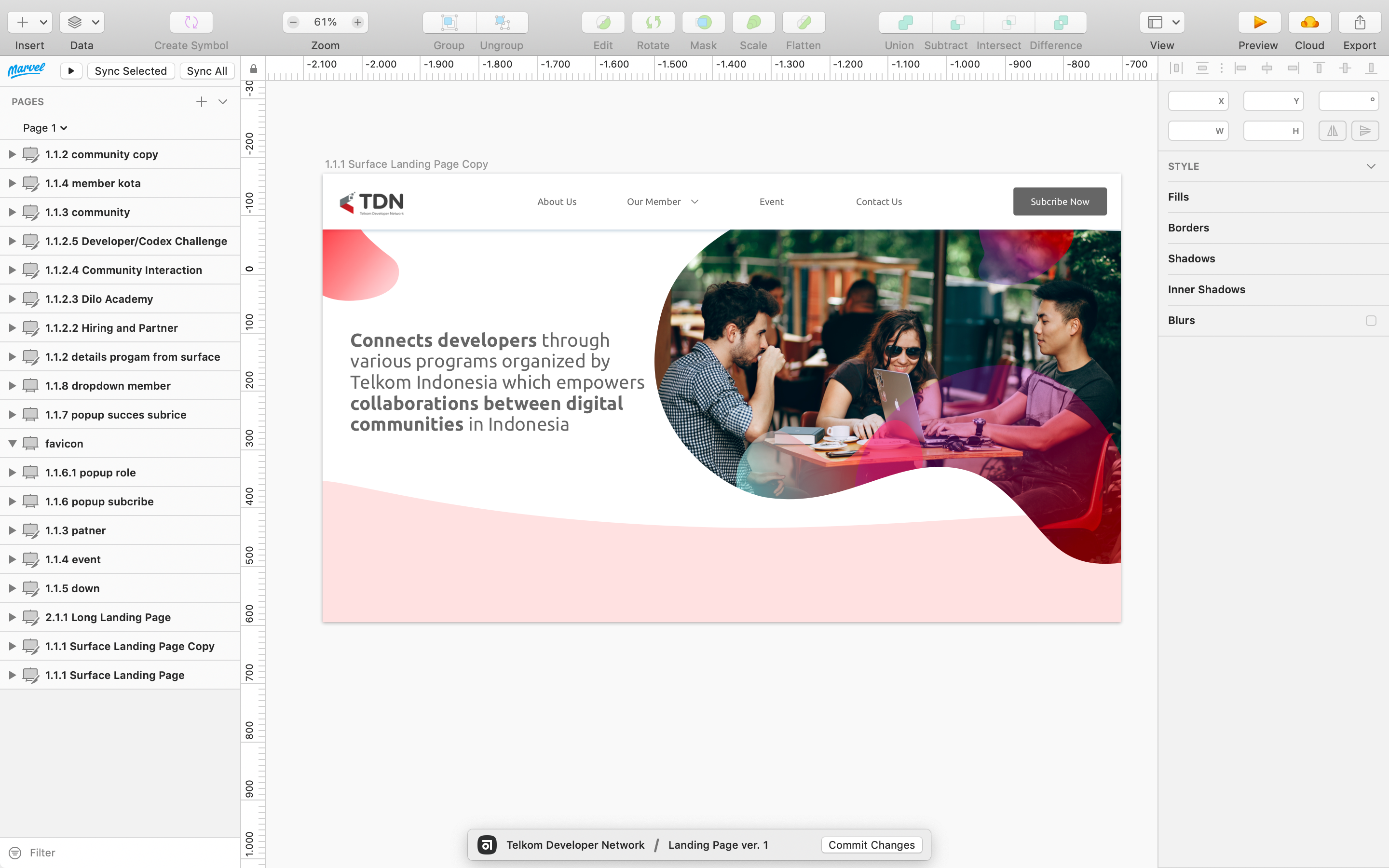The image size is (1389, 868).
Task: Click Event in the design nav
Action: pos(771,202)
